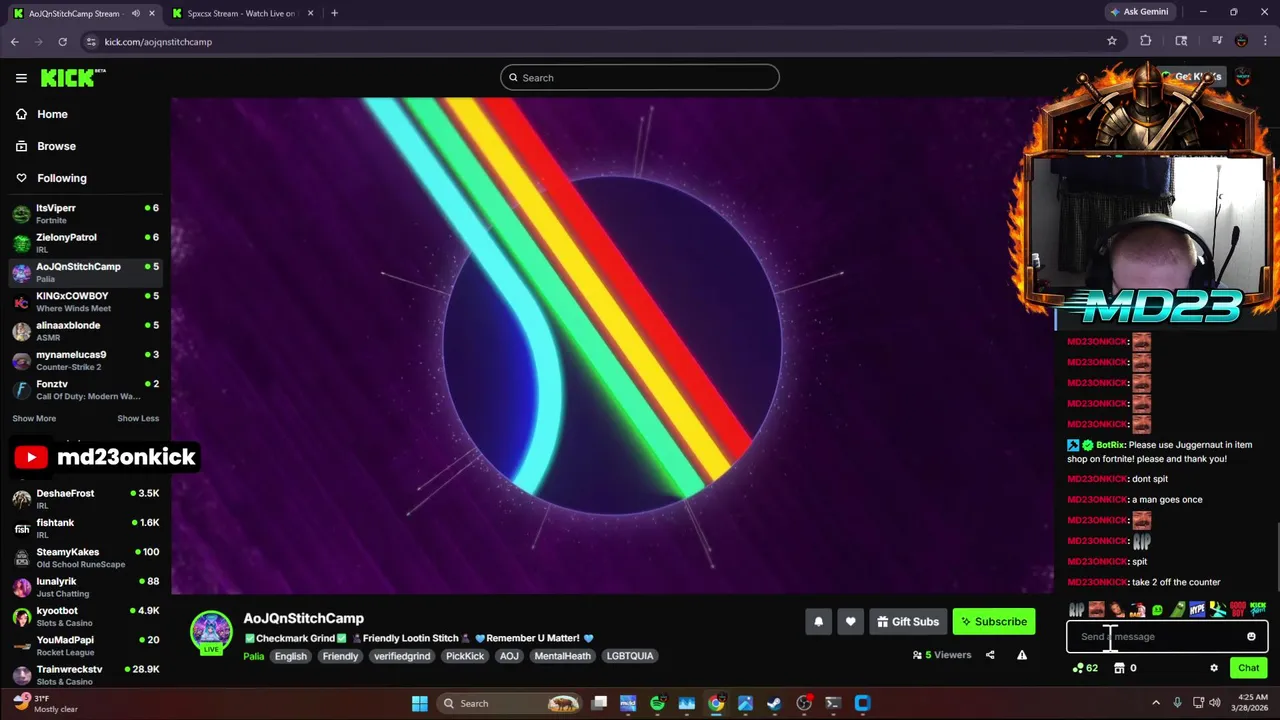
Task: Open Task View on the taskbar
Action: tap(599, 703)
